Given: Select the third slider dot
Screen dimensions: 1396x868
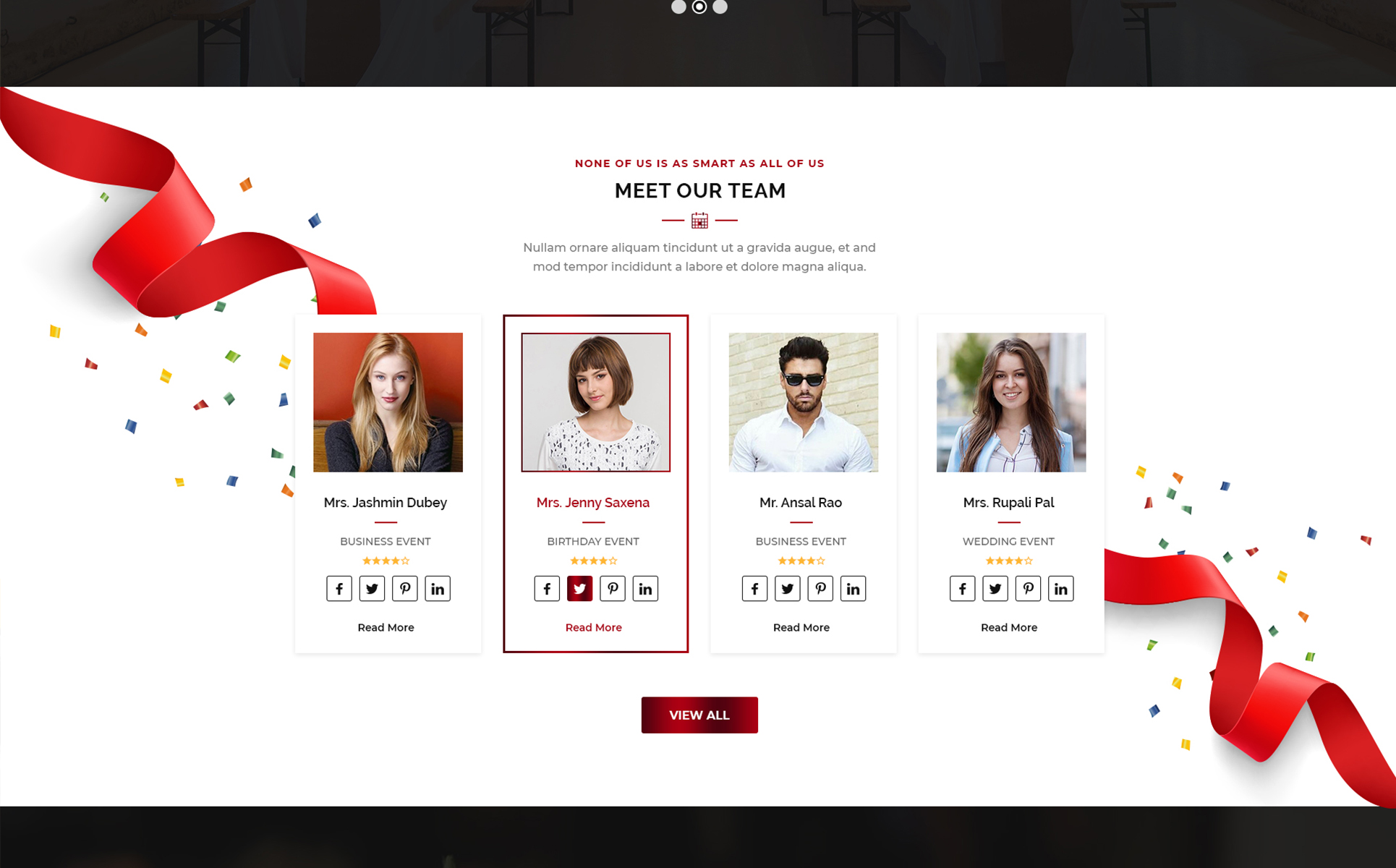Looking at the screenshot, I should pyautogui.click(x=720, y=7).
